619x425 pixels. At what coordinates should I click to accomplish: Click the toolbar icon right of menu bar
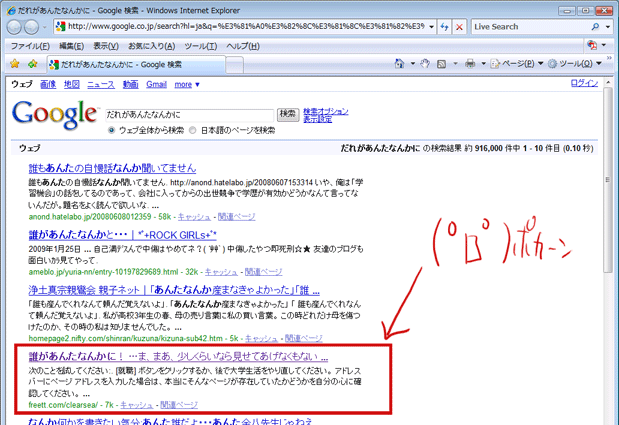coord(592,45)
